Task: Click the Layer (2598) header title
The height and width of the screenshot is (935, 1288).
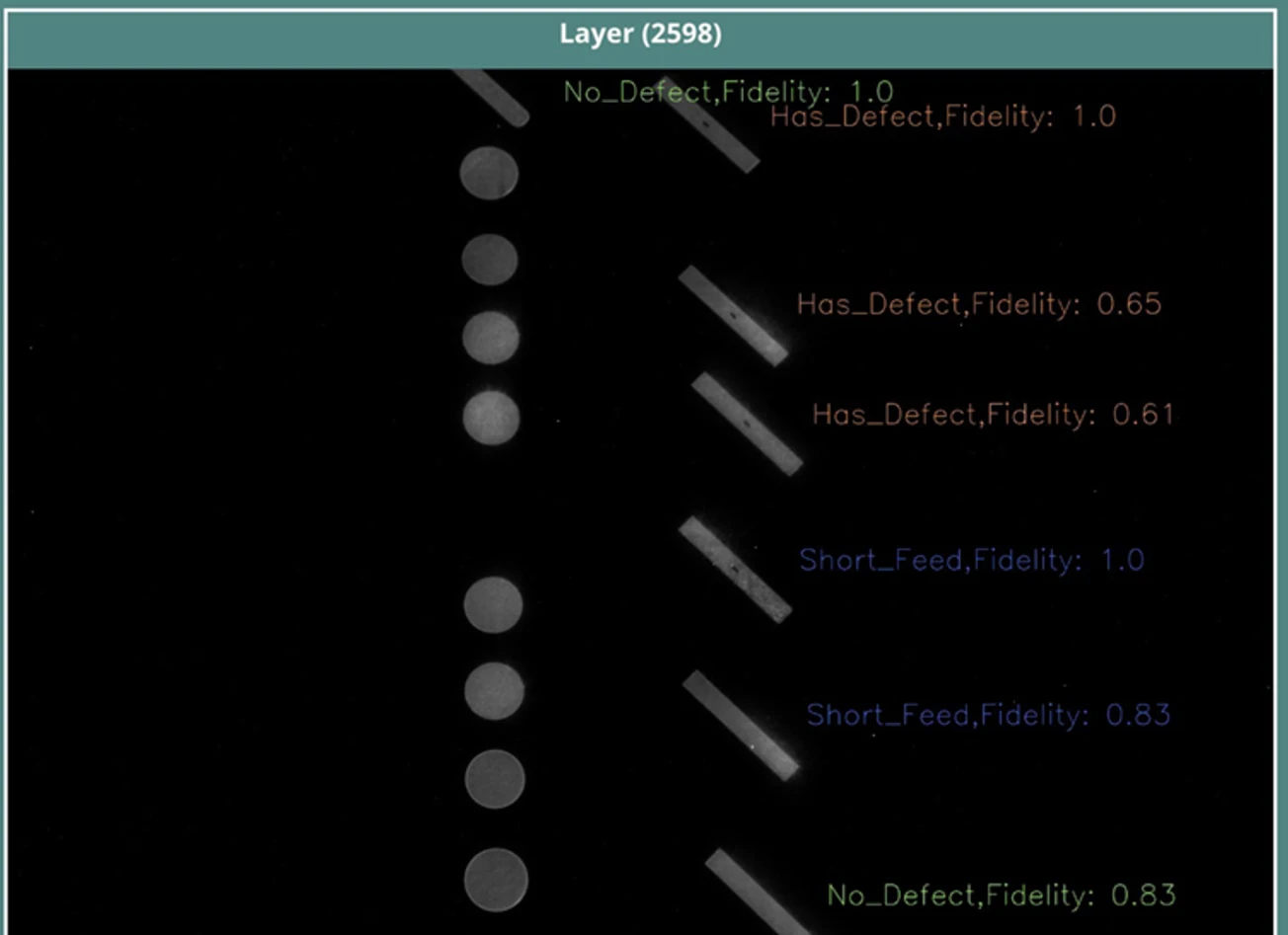Action: 640,34
